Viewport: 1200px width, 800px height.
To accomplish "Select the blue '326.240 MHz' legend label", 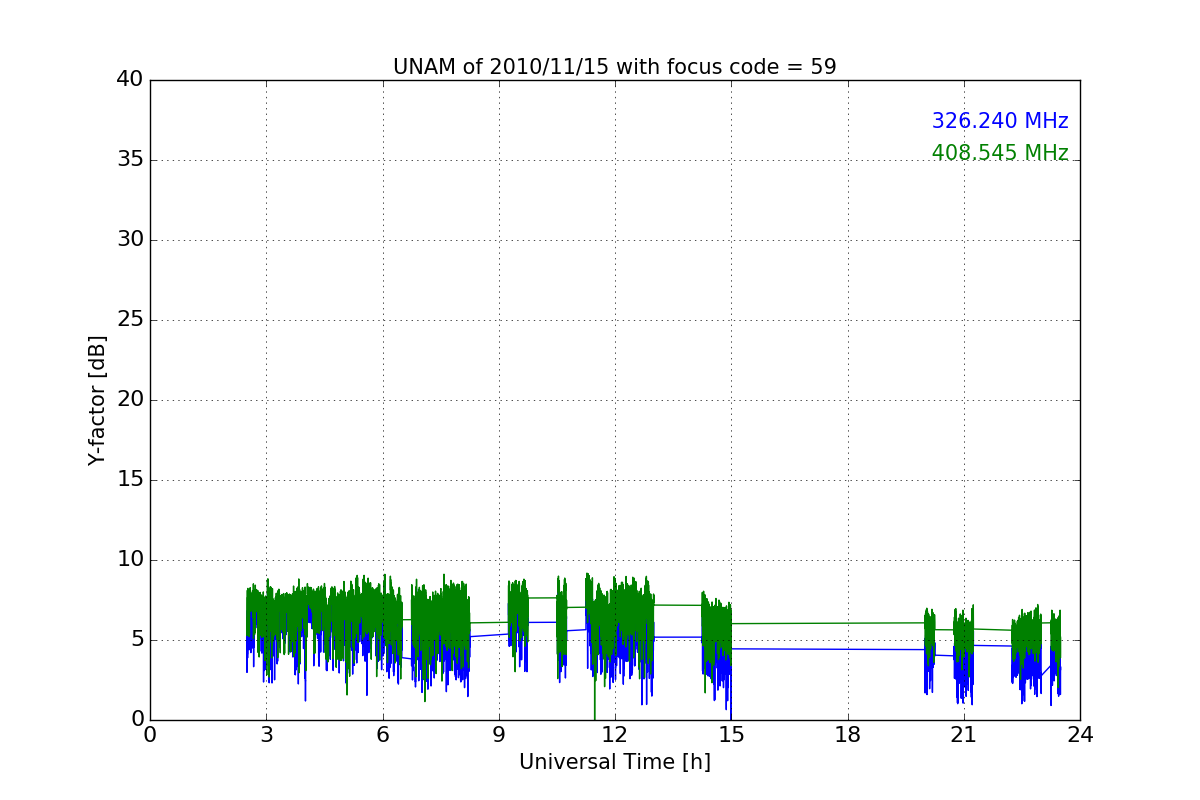I will [x=1000, y=121].
